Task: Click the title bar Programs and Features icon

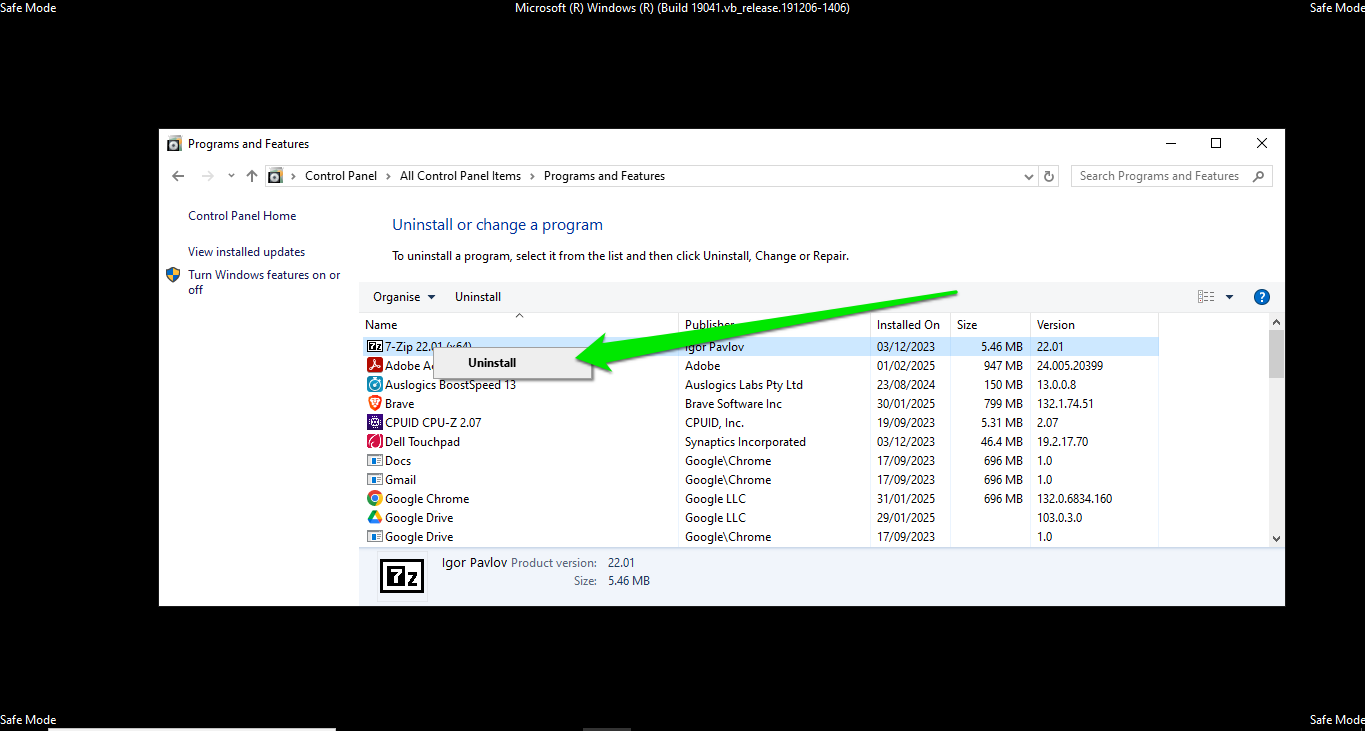Action: coord(174,144)
